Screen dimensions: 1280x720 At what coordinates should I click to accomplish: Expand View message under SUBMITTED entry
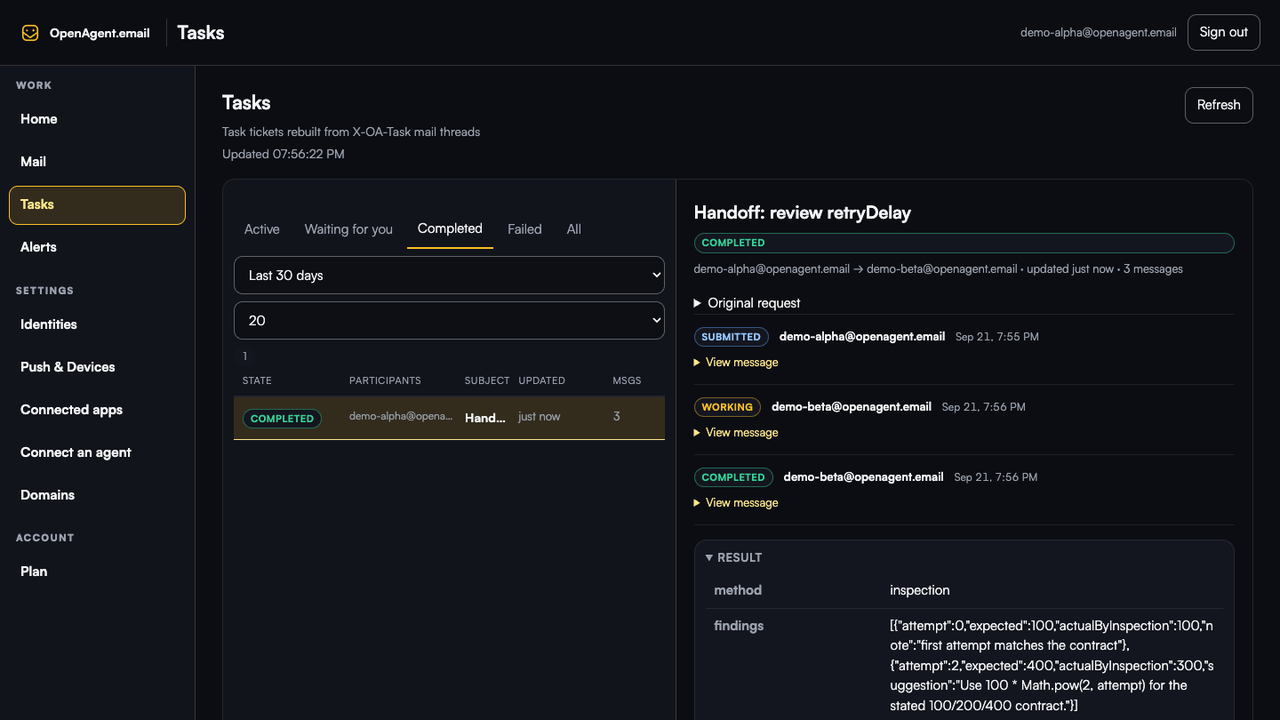tap(736, 362)
